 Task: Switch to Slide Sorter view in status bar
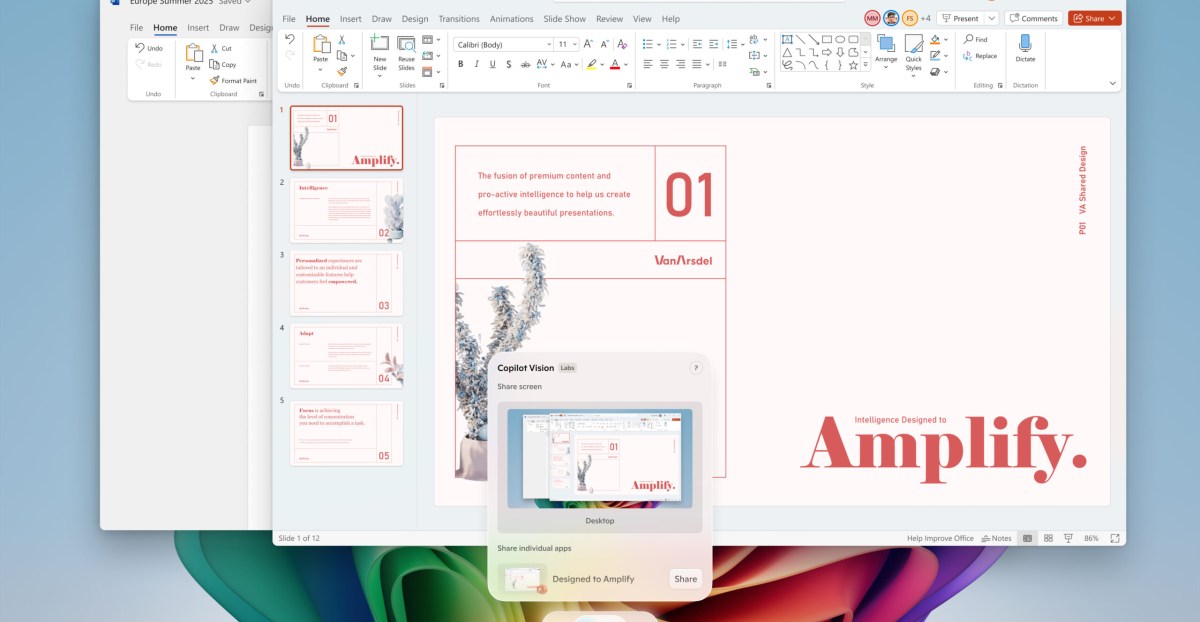(x=1048, y=538)
